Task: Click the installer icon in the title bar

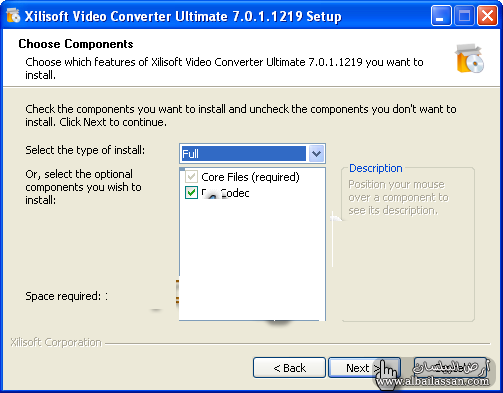Action: [x=13, y=16]
